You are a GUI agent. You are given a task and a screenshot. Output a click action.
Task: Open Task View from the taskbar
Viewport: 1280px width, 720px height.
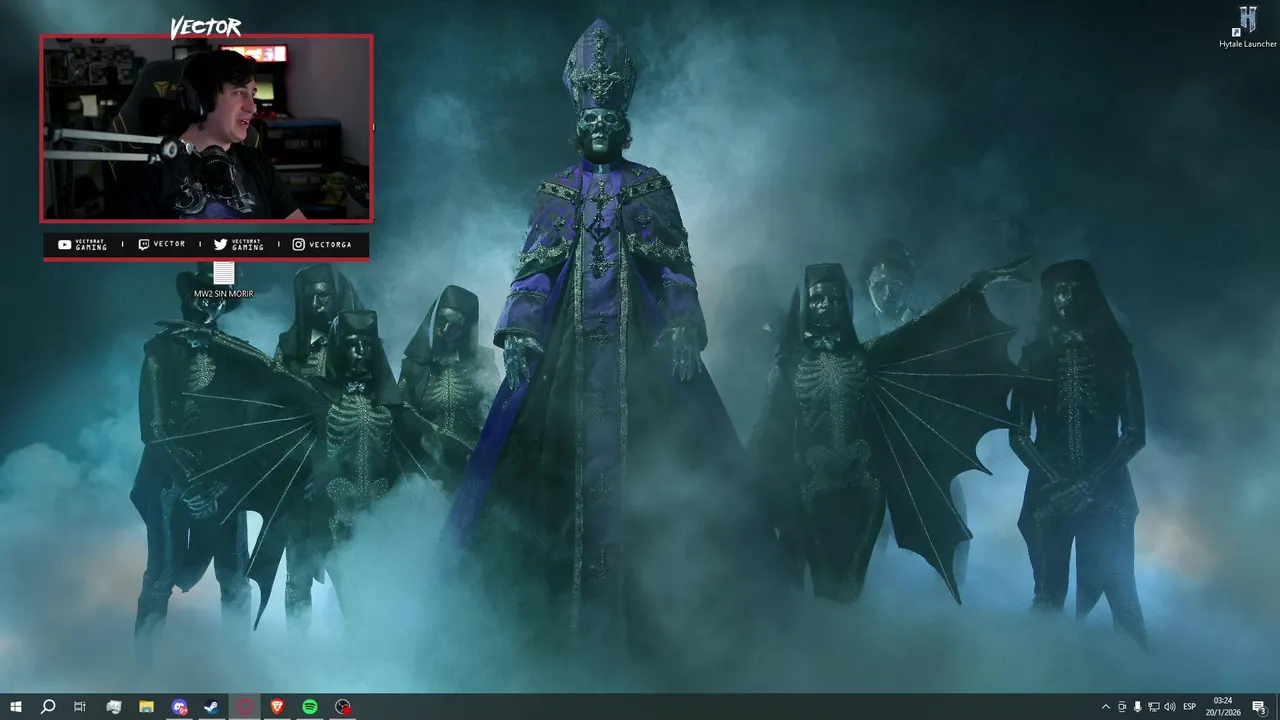click(x=80, y=707)
